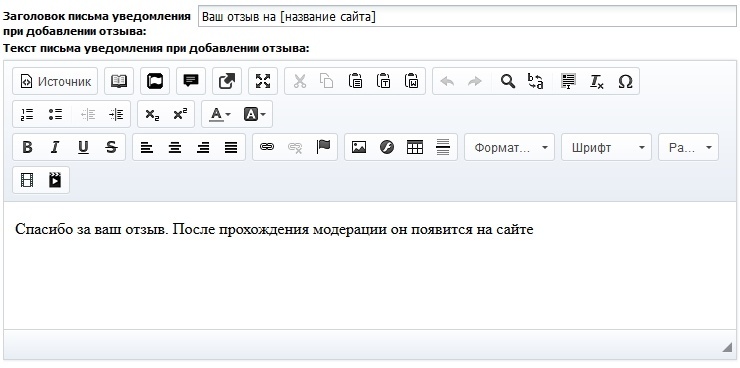Toggle Bold formatting
Image resolution: width=740 pixels, height=368 pixels.
27,147
